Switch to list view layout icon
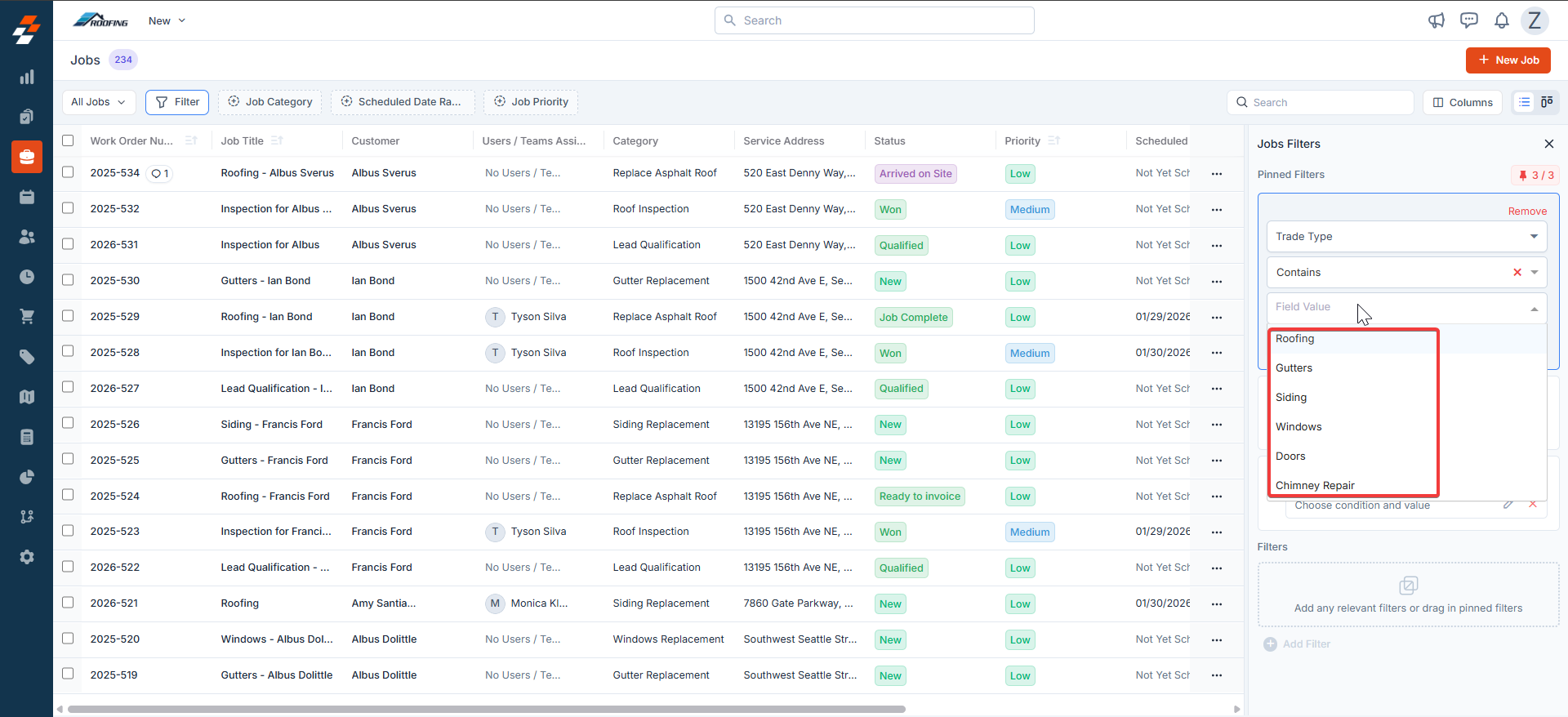The image size is (1568, 717). point(1524,102)
